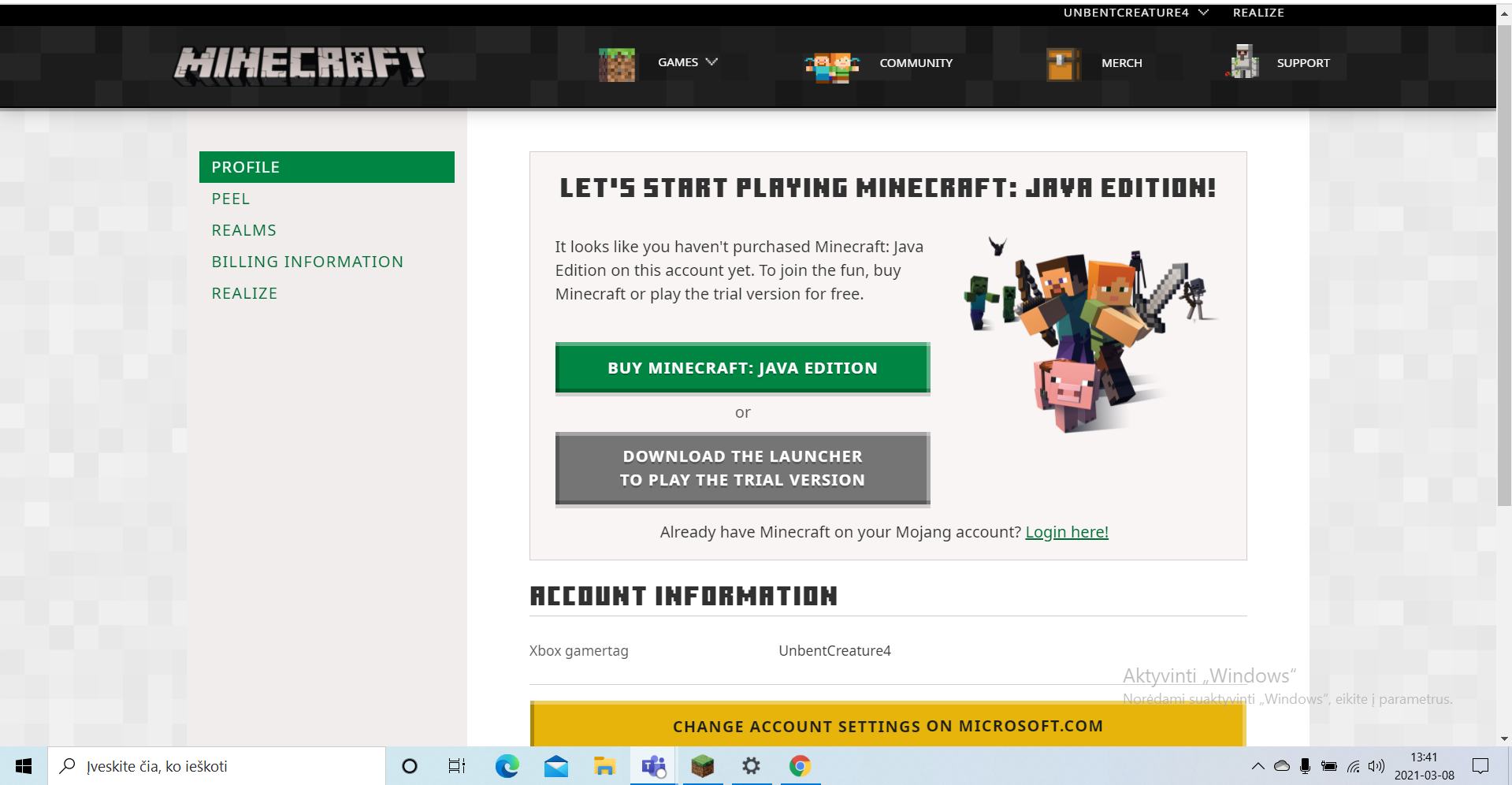Open Wi-Fi network tray icon

point(1354,766)
